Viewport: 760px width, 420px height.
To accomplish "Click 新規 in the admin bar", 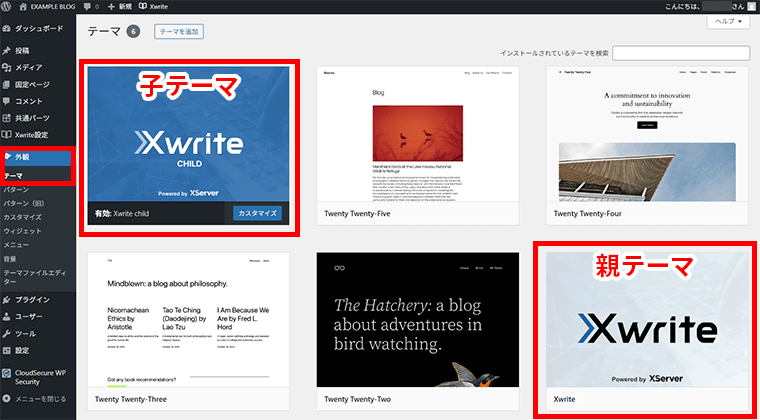I will (125, 7).
